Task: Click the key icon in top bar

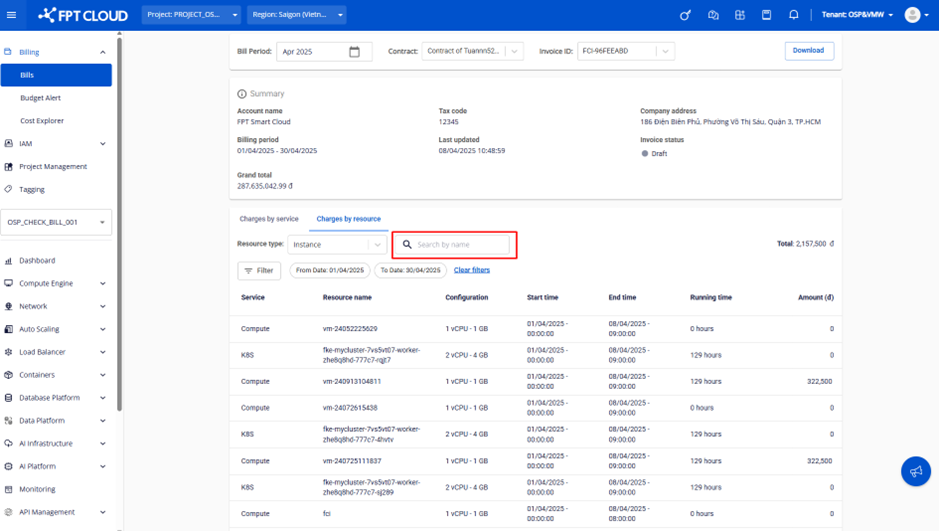Action: pos(685,15)
